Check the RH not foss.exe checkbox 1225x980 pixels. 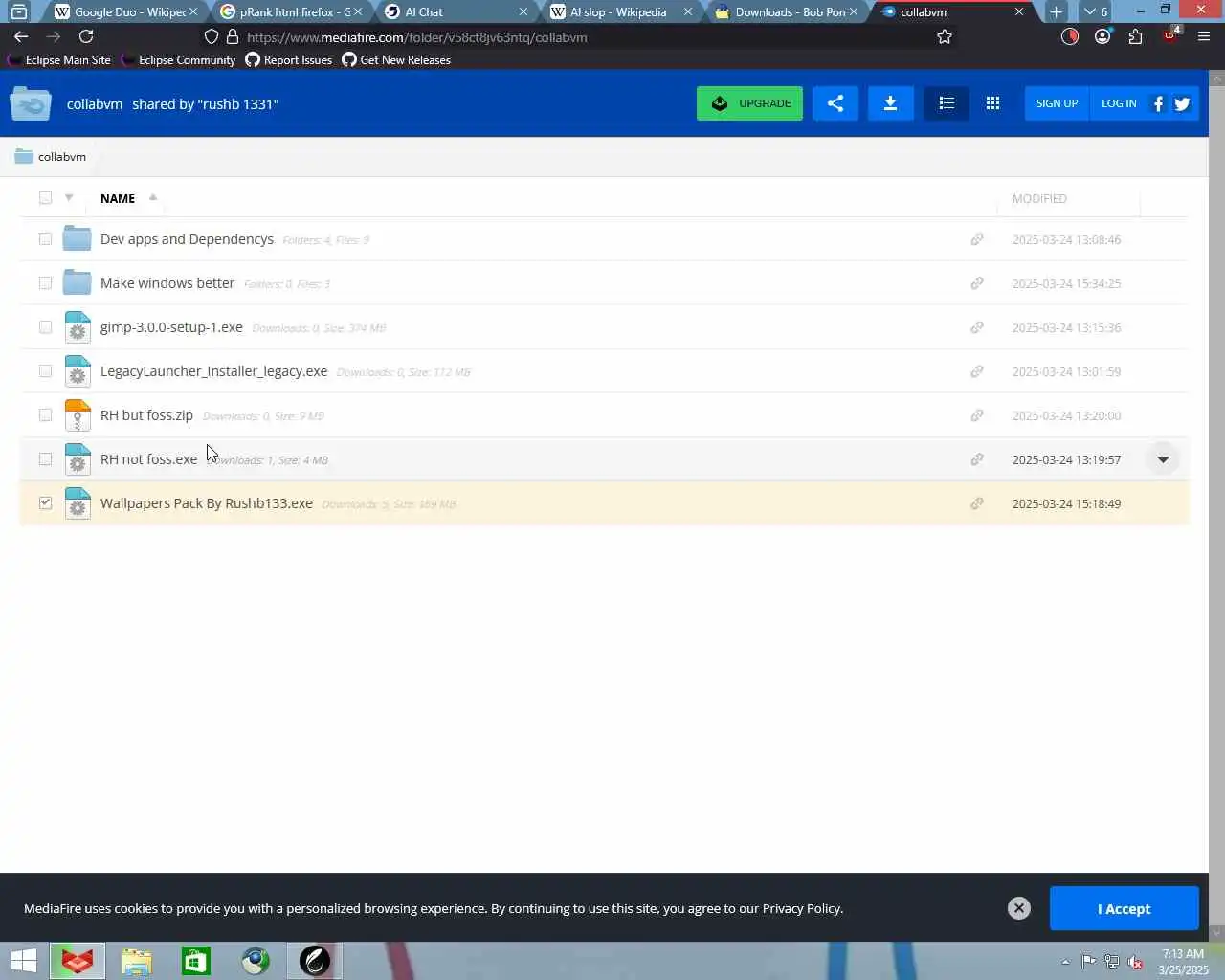point(45,458)
